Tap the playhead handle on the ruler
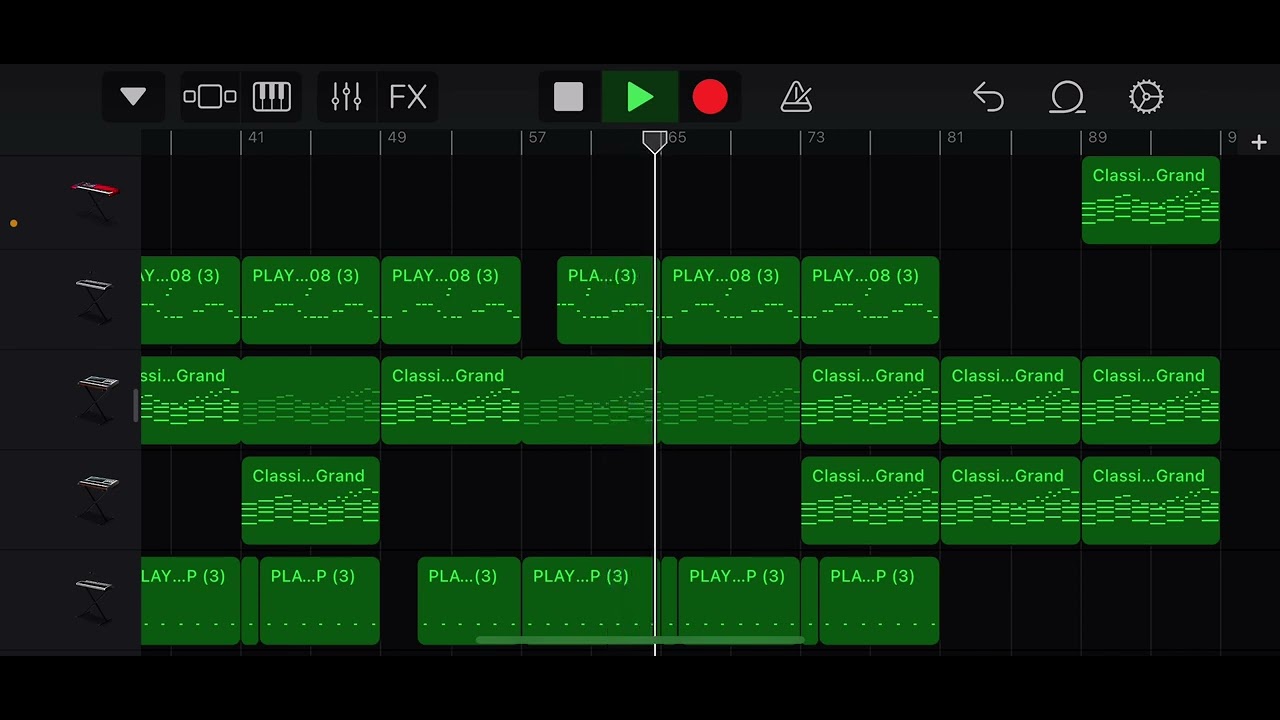Screen dimensions: 1280x720 pos(655,142)
